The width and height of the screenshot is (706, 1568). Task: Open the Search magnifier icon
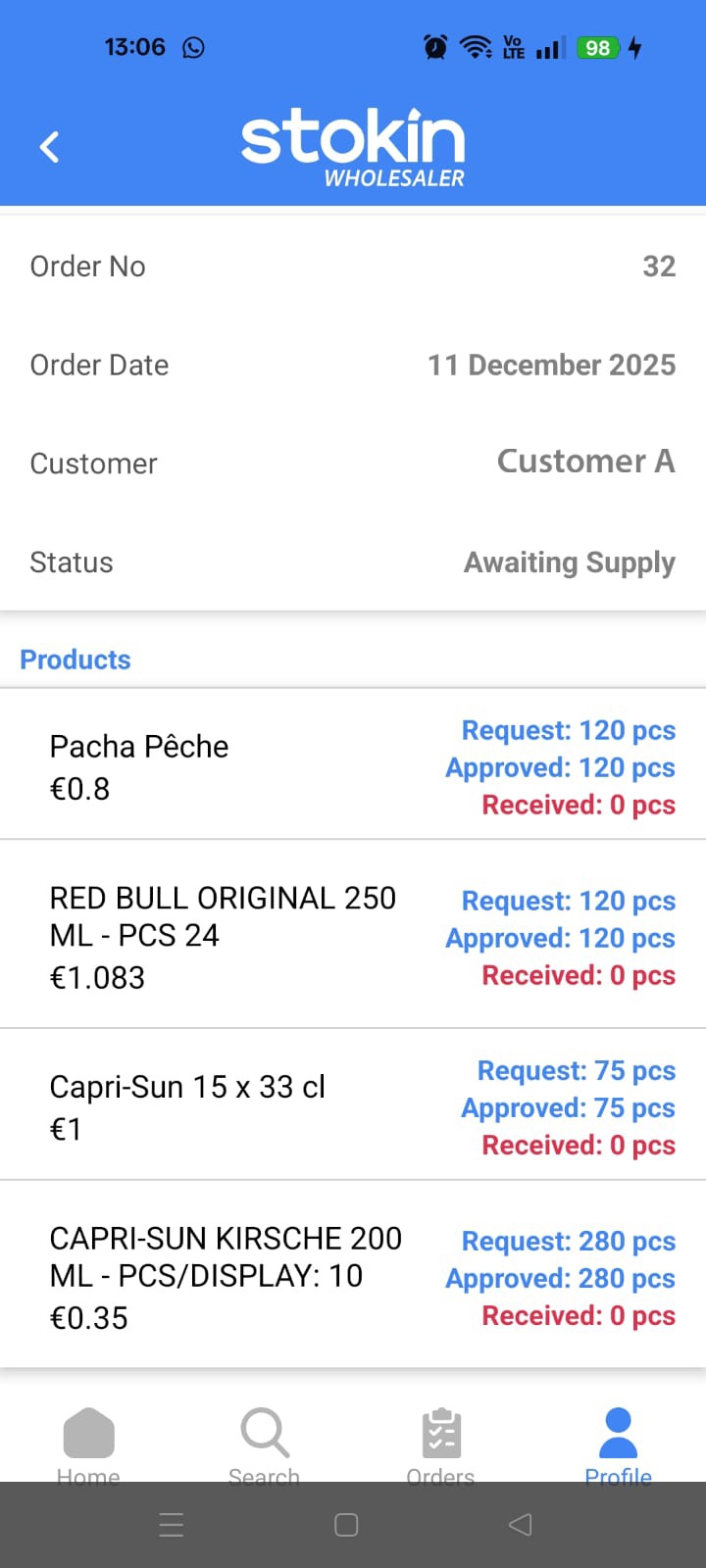click(265, 1433)
